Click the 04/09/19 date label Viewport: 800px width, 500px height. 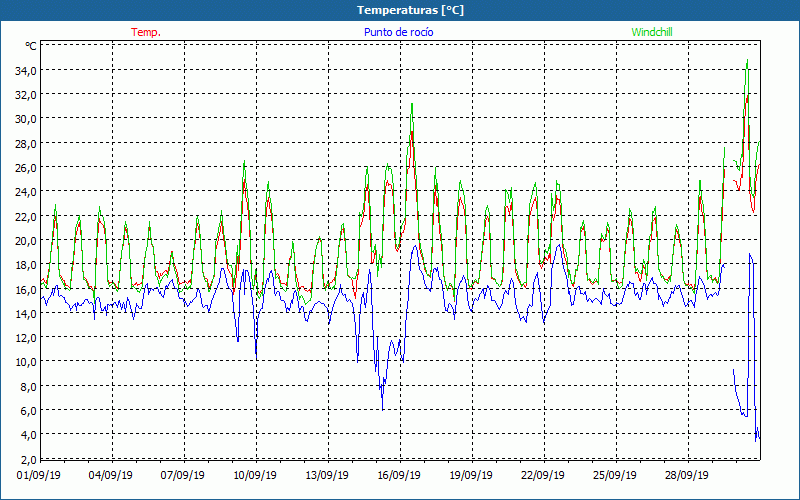[x=111, y=475]
